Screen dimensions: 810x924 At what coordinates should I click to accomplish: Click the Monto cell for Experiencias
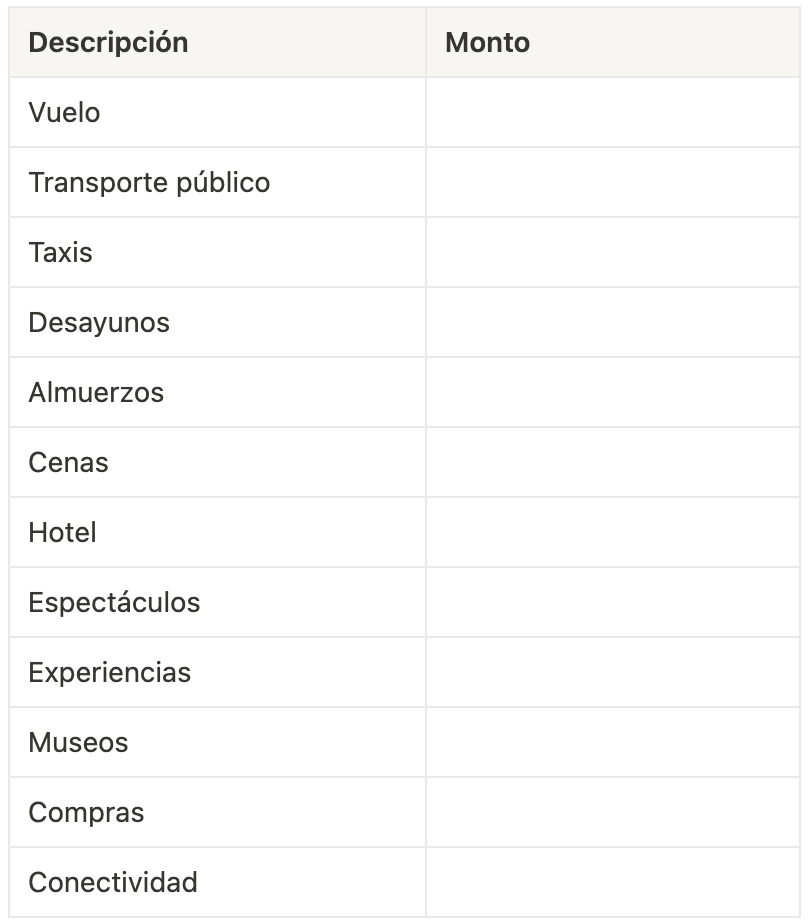click(613, 673)
